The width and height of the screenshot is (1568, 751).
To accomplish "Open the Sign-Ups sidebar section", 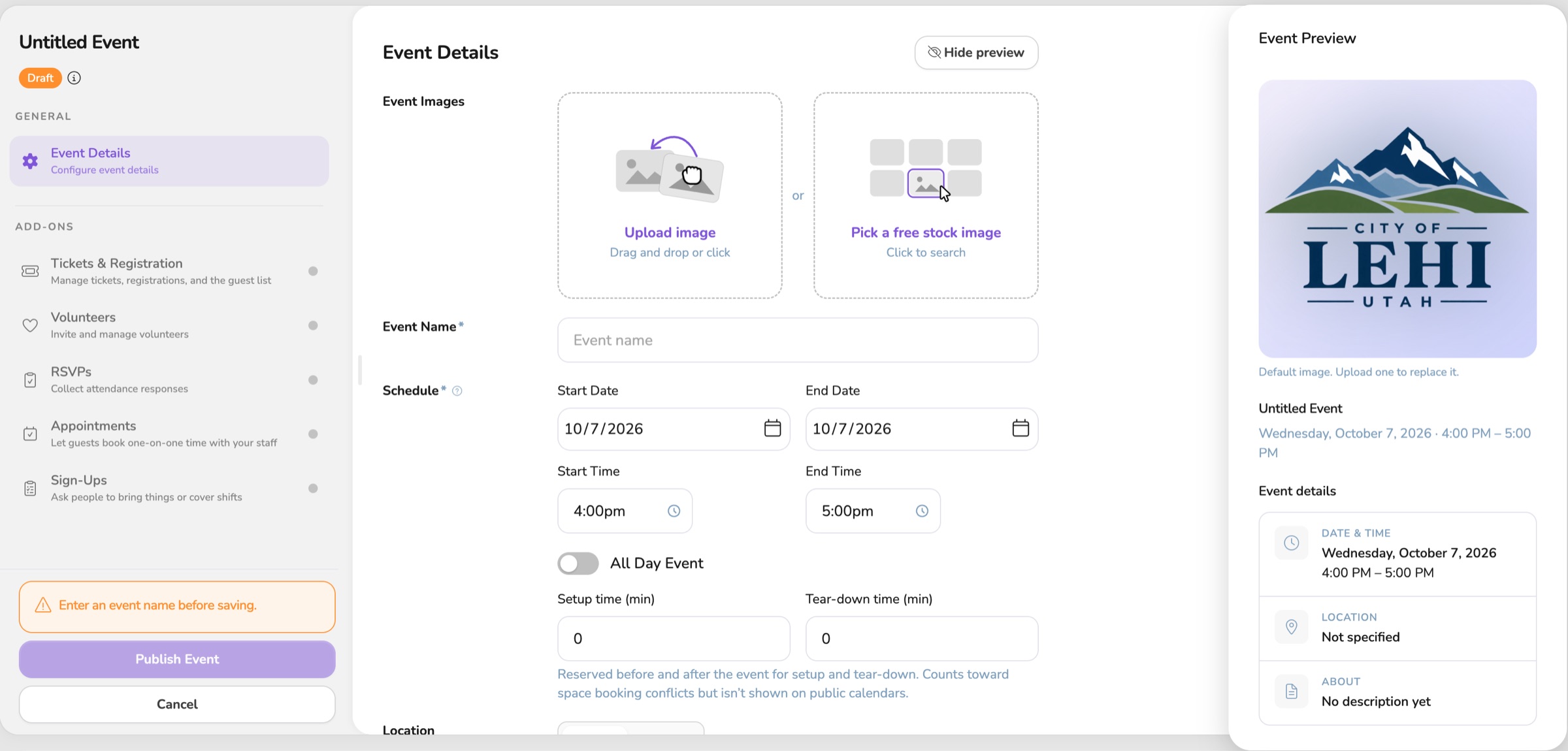I will (169, 488).
